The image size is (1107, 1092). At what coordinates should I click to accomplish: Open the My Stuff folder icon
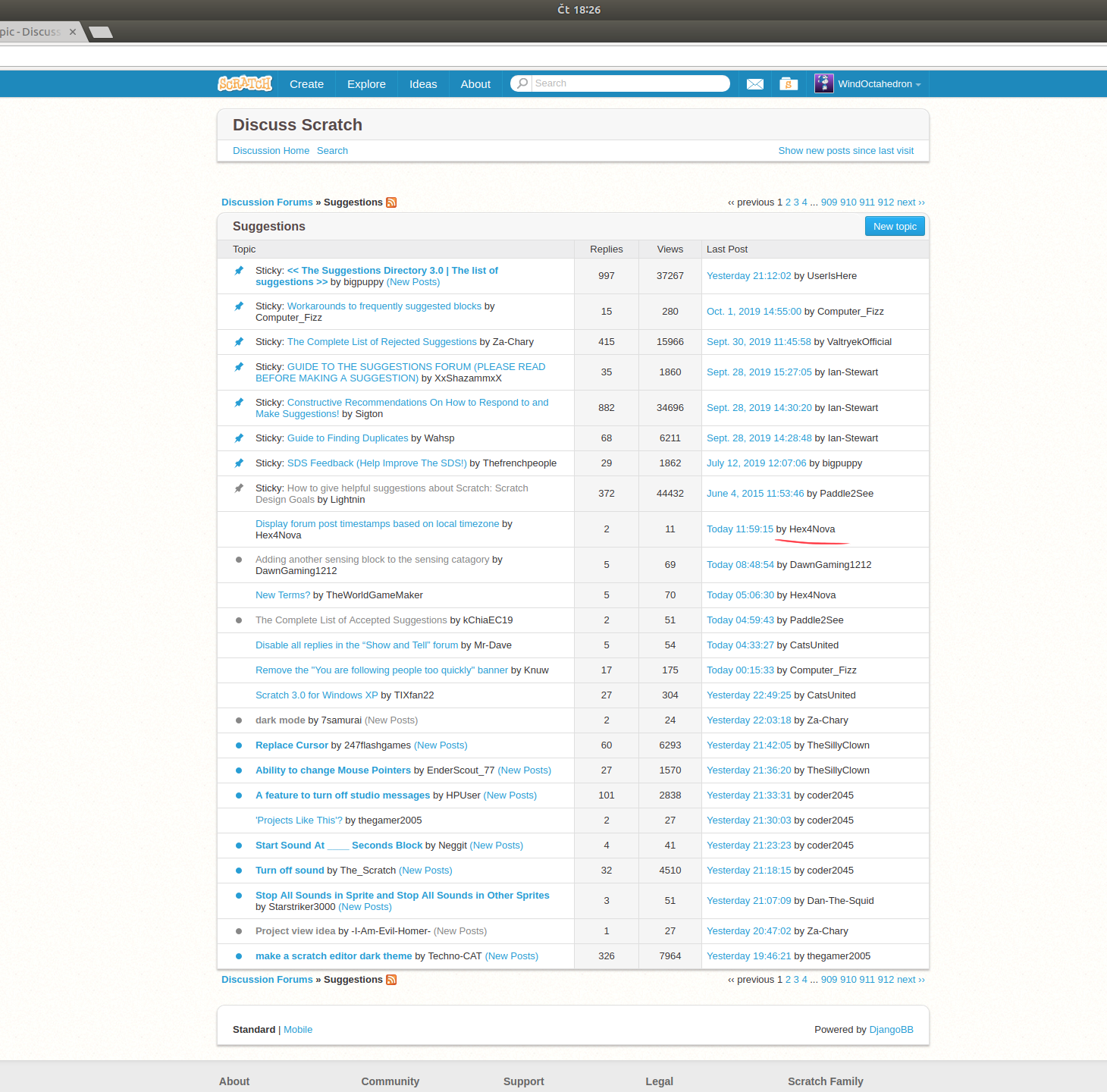pyautogui.click(x=789, y=84)
